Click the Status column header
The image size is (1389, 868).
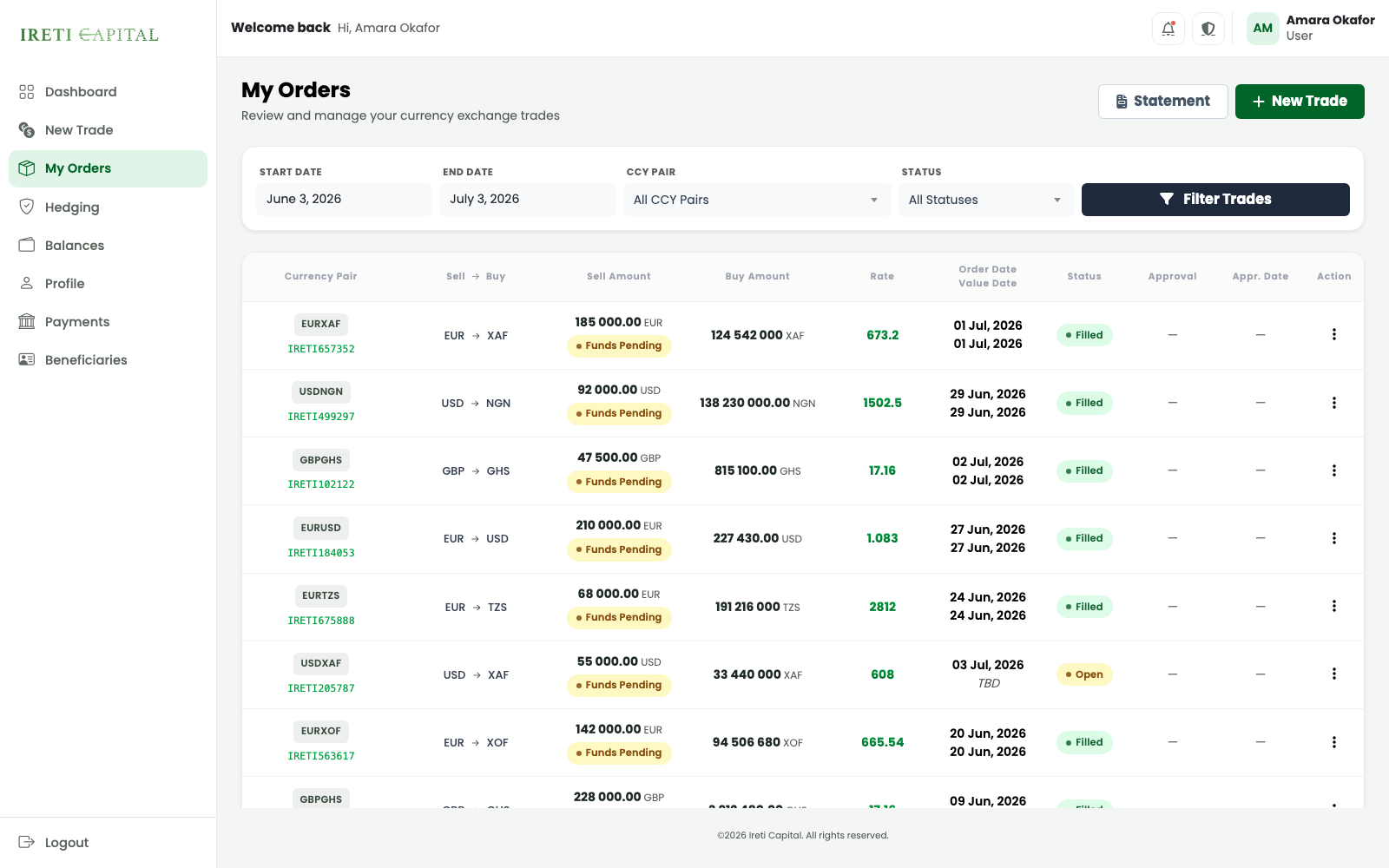point(1084,276)
